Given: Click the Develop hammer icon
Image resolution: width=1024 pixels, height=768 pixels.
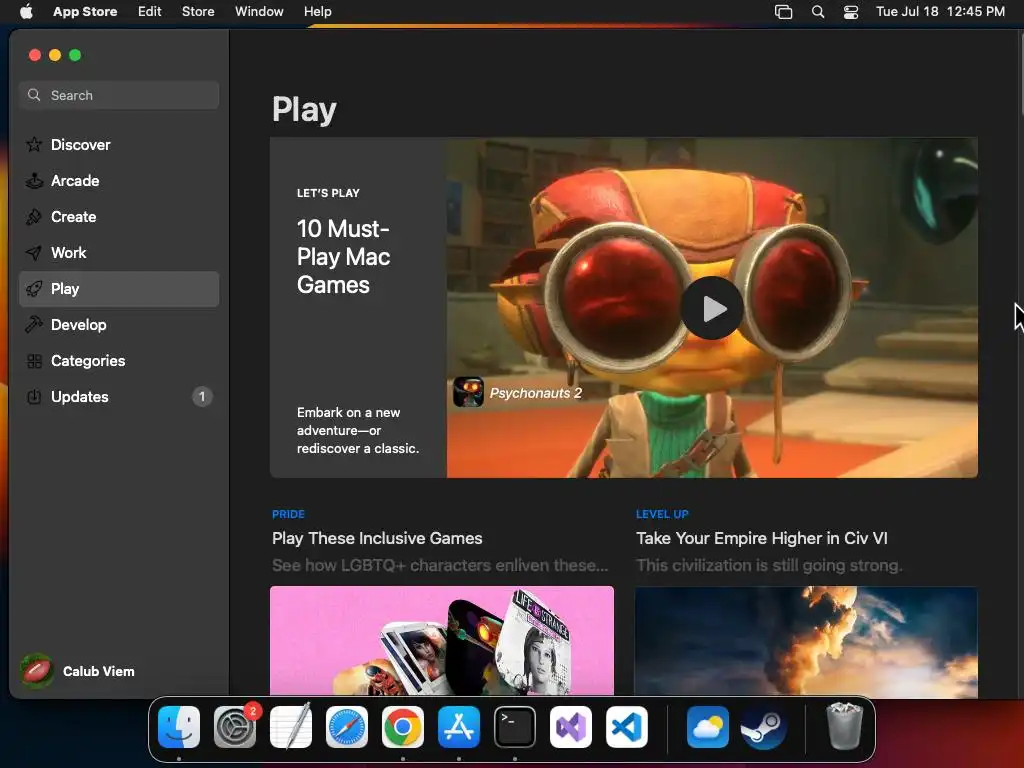Looking at the screenshot, I should coord(34,325).
